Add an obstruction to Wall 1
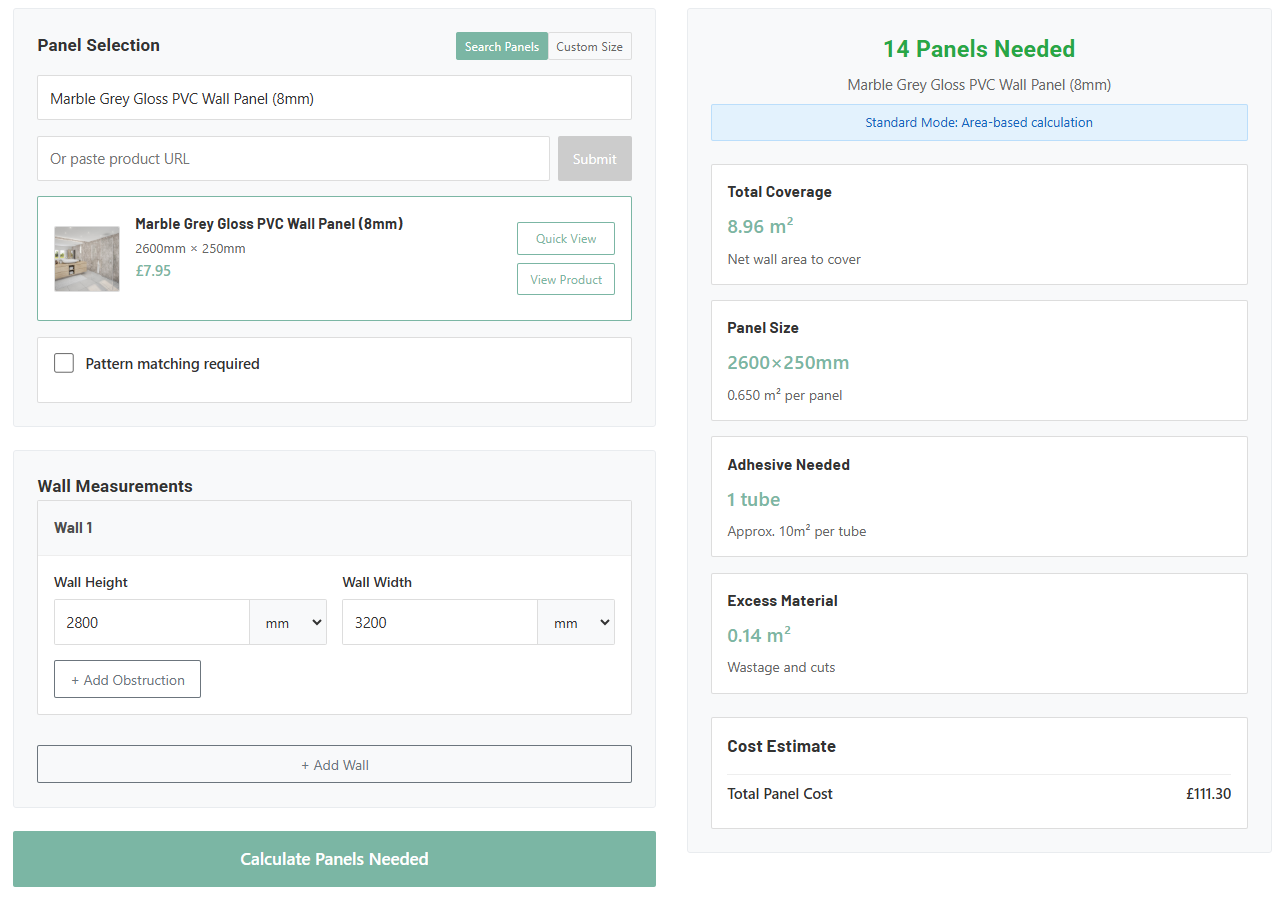This screenshot has height=911, width=1285. [x=127, y=680]
